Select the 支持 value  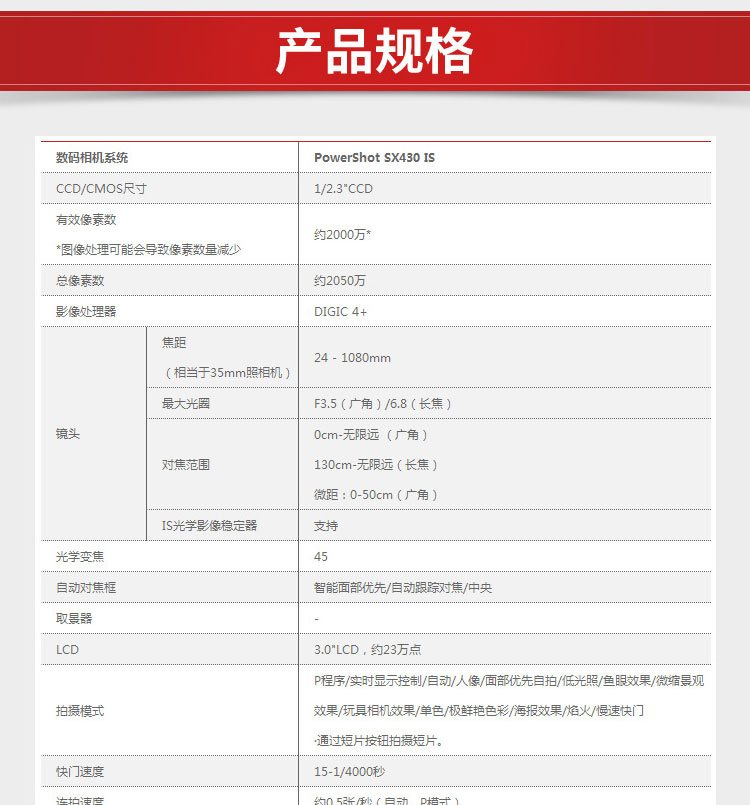tap(325, 526)
